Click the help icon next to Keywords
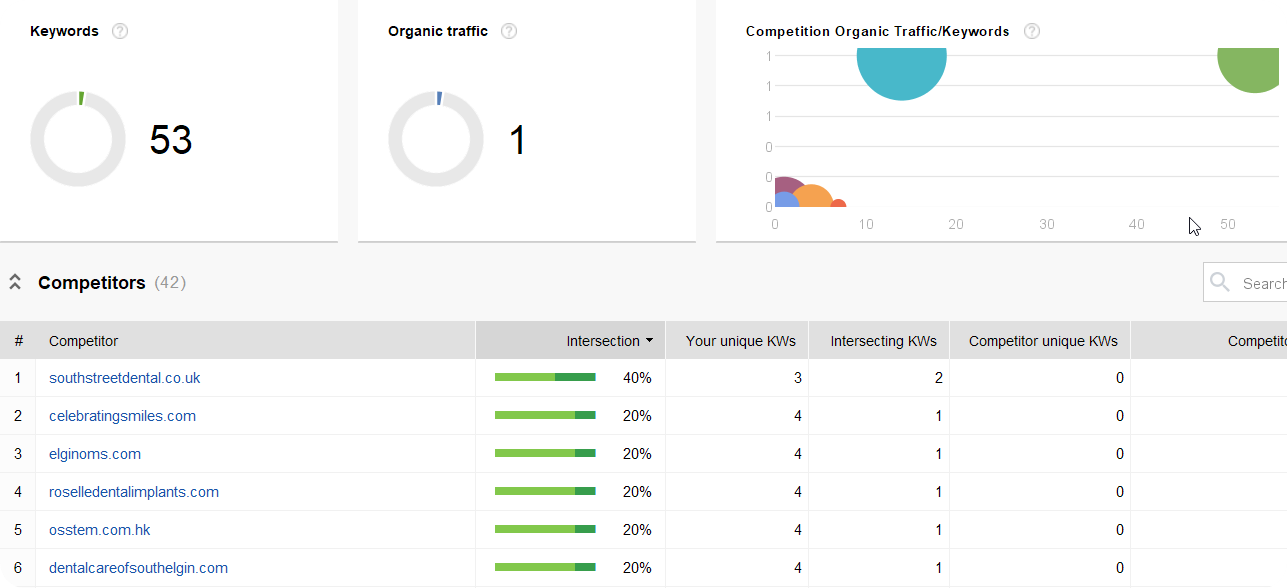The image size is (1287, 588). (120, 31)
